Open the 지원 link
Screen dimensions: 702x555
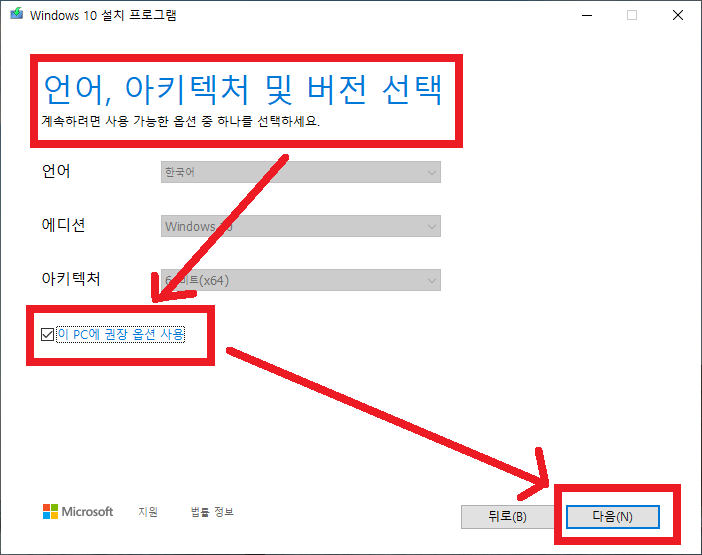[x=148, y=512]
